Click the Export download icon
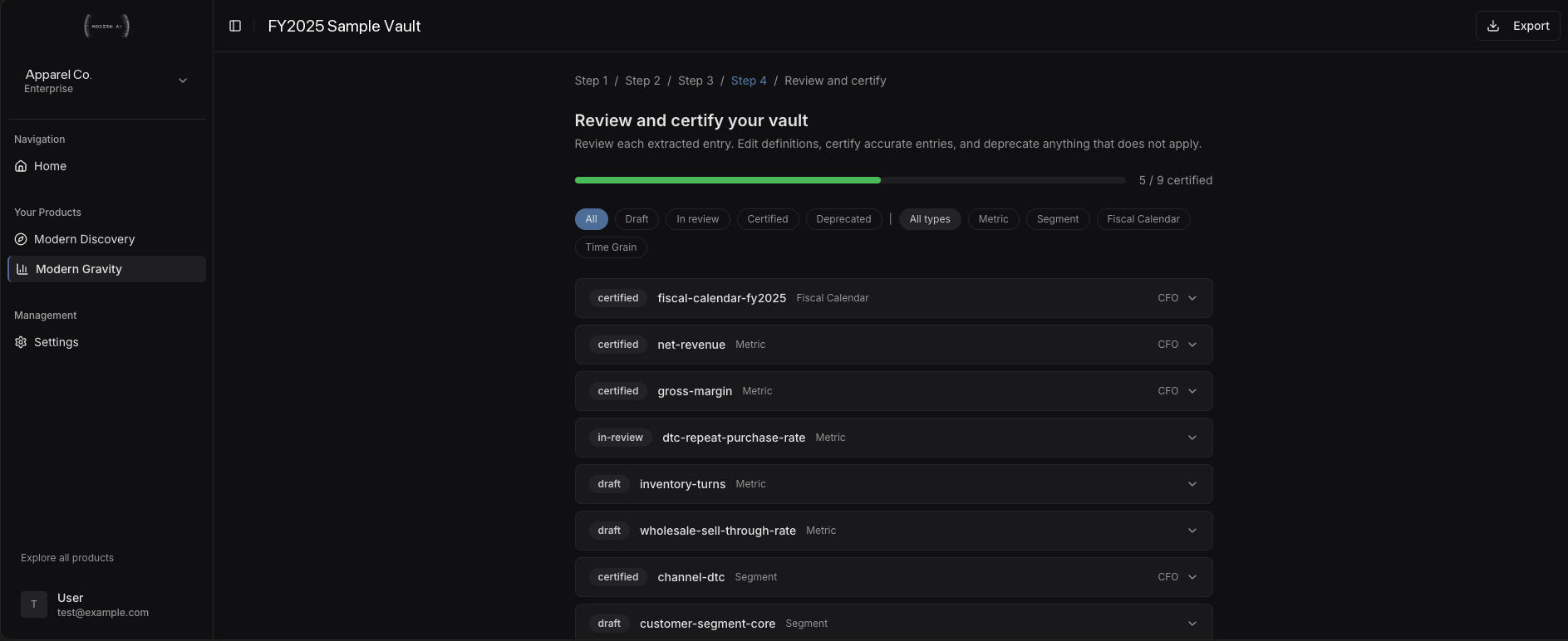Image resolution: width=1568 pixels, height=641 pixels. click(1493, 26)
